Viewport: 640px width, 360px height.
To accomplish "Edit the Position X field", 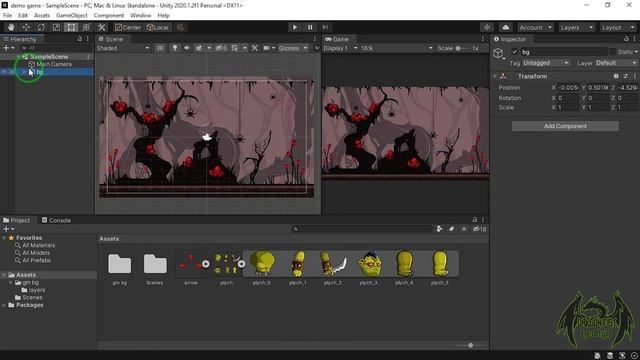I will [x=568, y=88].
